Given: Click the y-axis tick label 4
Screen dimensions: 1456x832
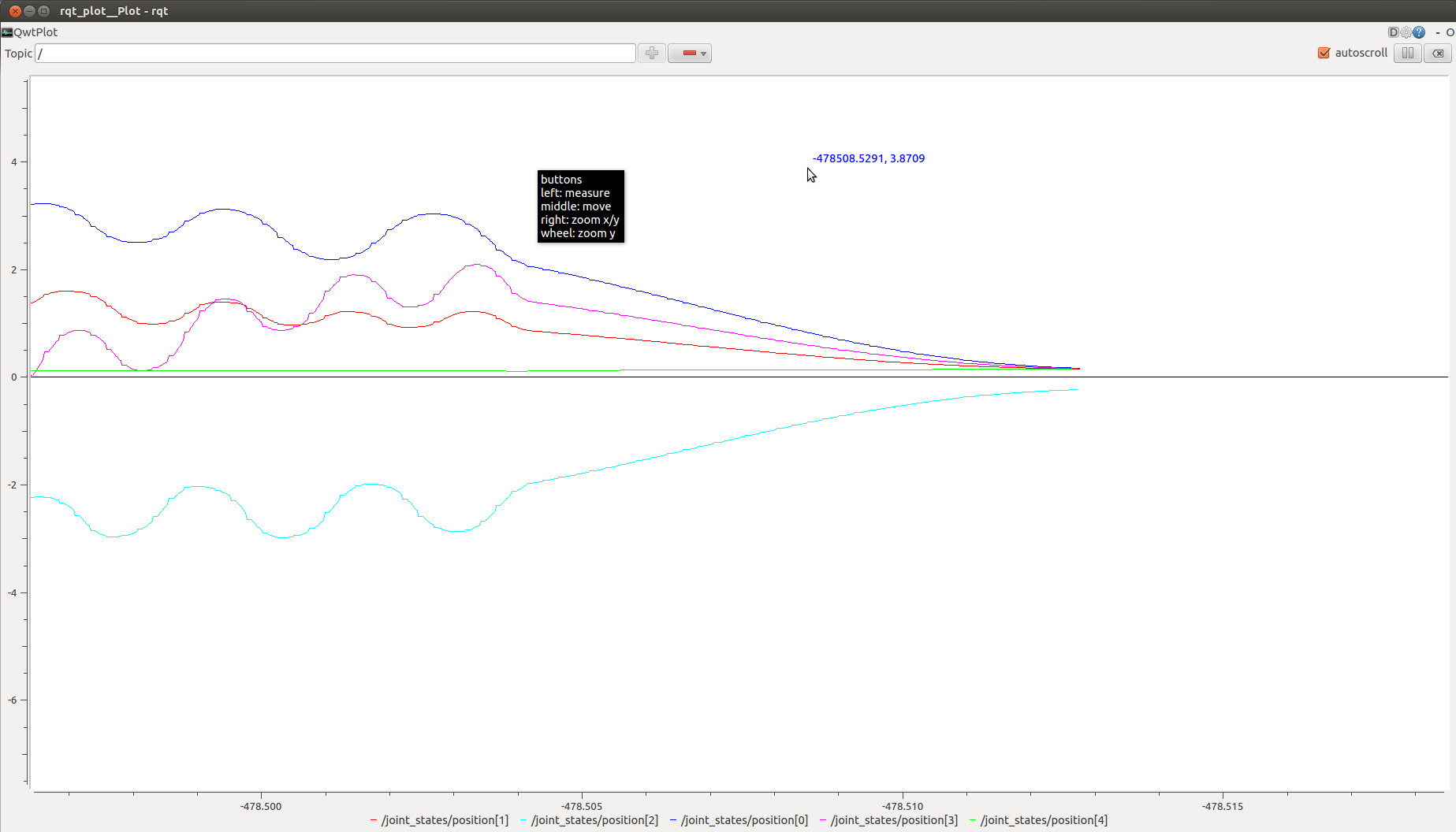Looking at the screenshot, I should 13,162.
